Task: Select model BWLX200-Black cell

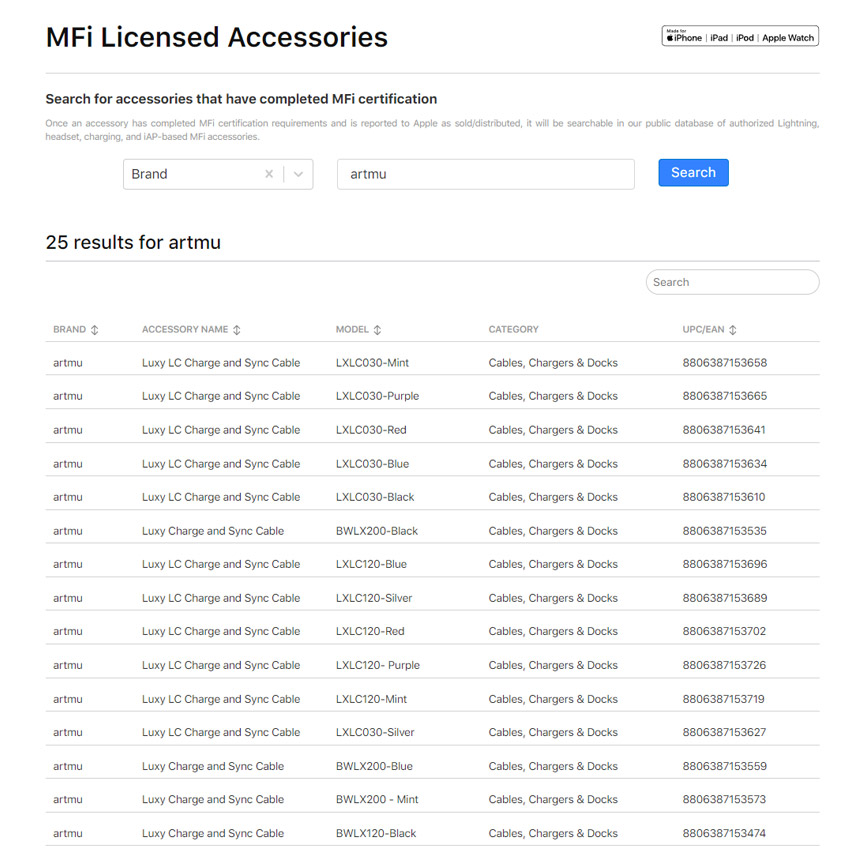Action: click(x=377, y=531)
